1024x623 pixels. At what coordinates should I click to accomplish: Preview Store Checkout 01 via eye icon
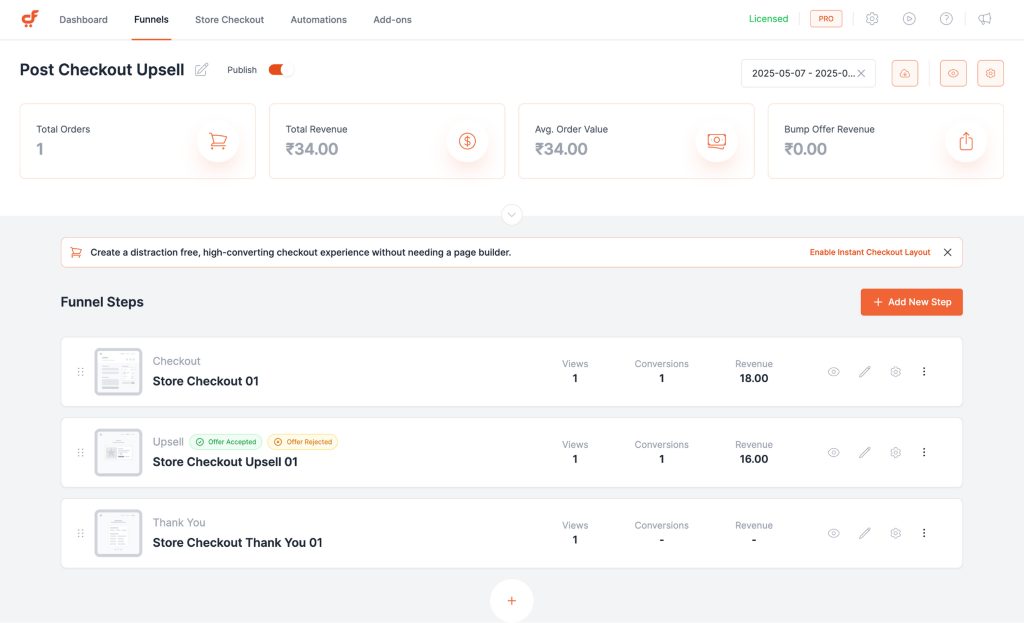tap(833, 372)
